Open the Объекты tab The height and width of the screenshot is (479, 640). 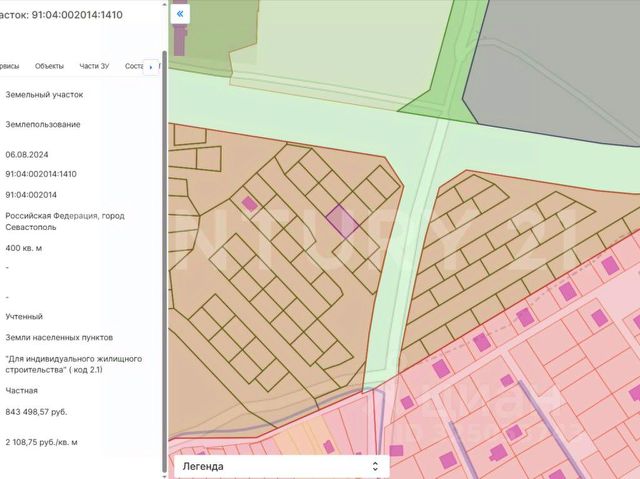coord(49,66)
